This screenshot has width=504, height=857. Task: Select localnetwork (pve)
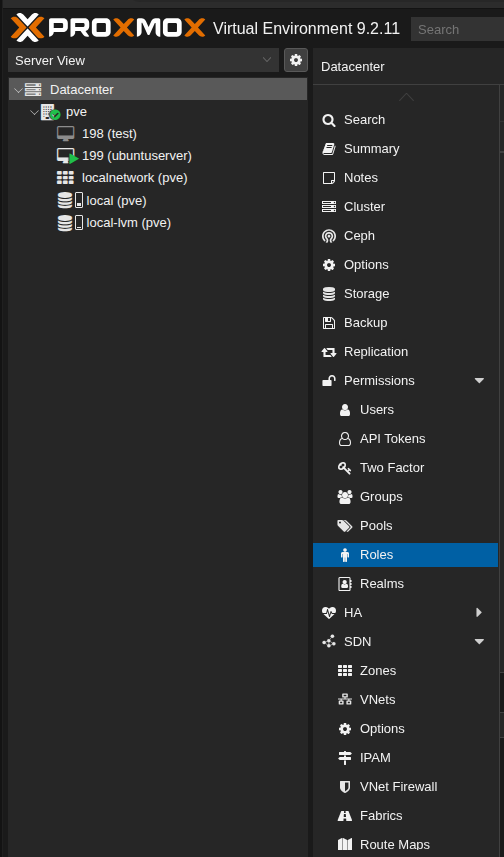click(134, 178)
